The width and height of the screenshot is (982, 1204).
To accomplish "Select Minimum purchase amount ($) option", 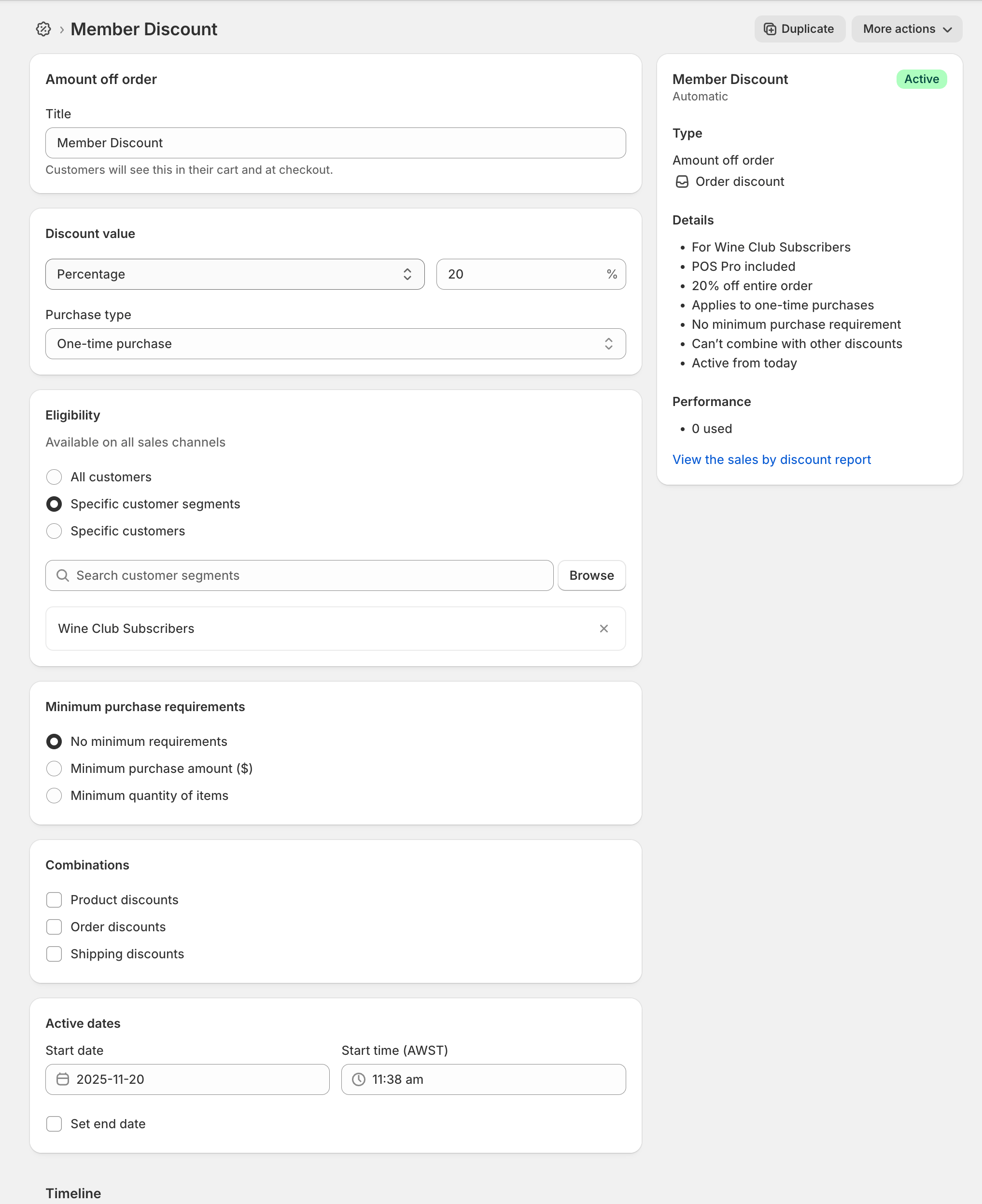I will tap(54, 769).
